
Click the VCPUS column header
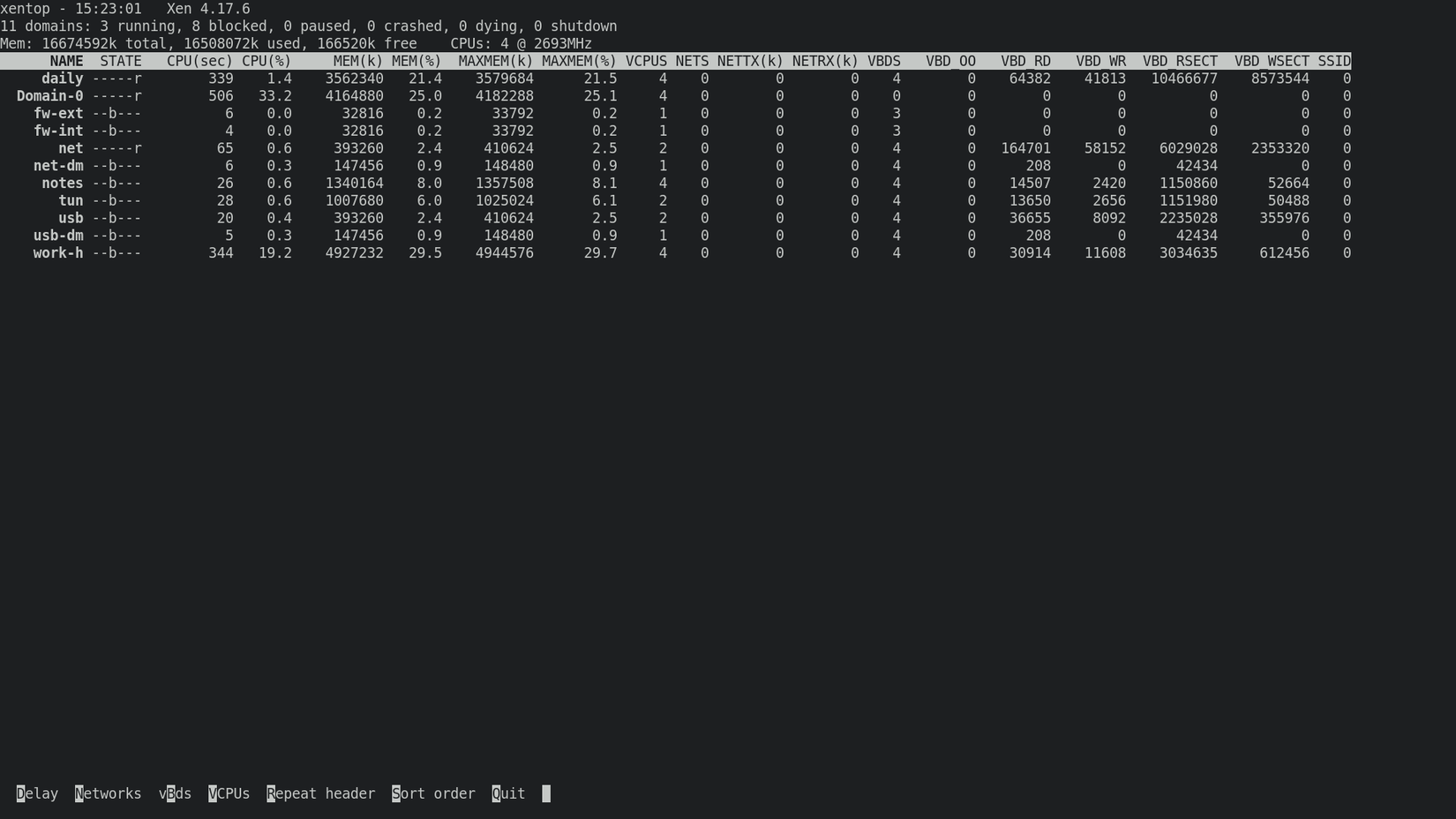click(646, 61)
